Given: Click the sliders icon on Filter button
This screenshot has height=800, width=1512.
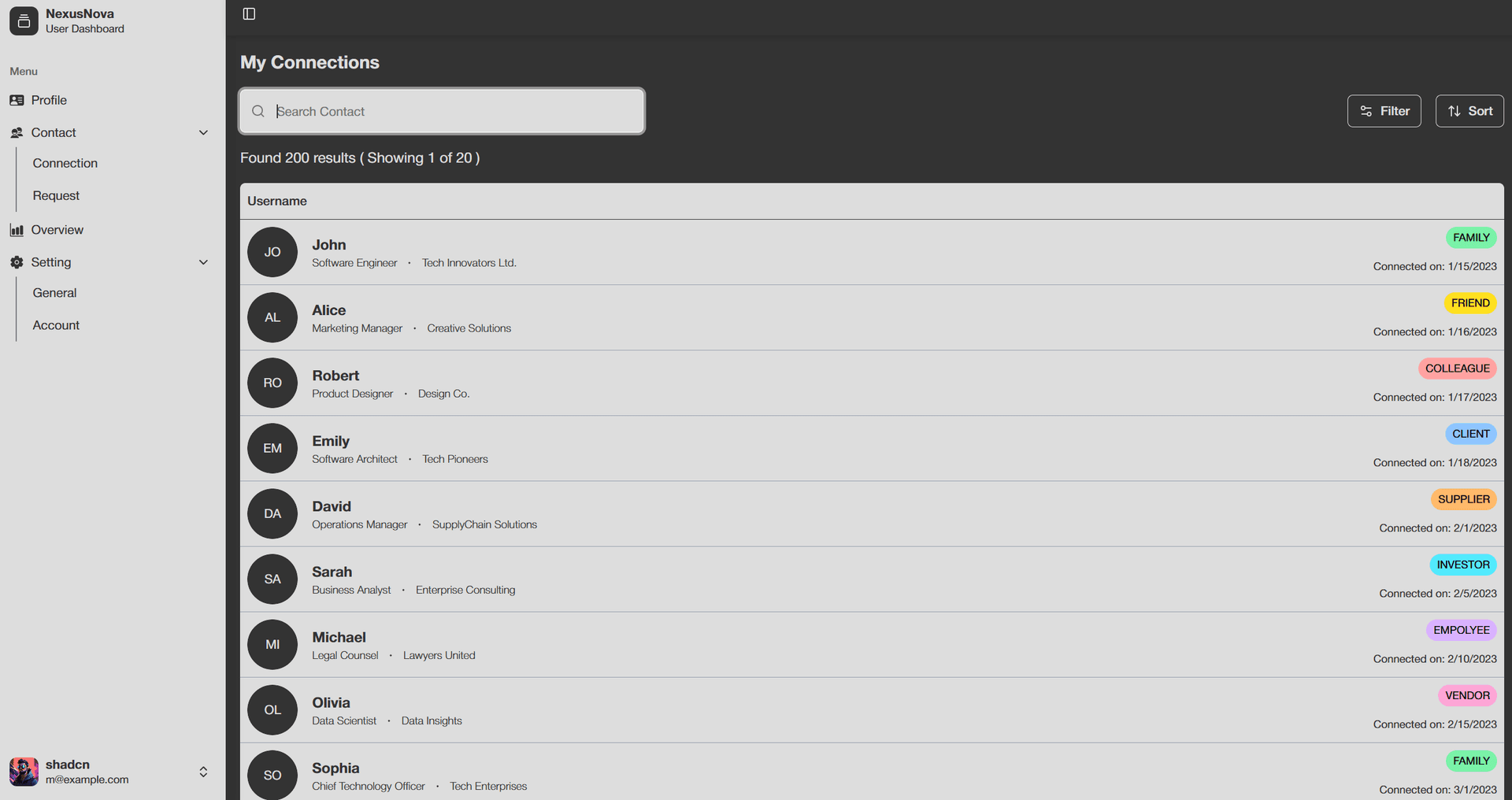Looking at the screenshot, I should 1366,110.
